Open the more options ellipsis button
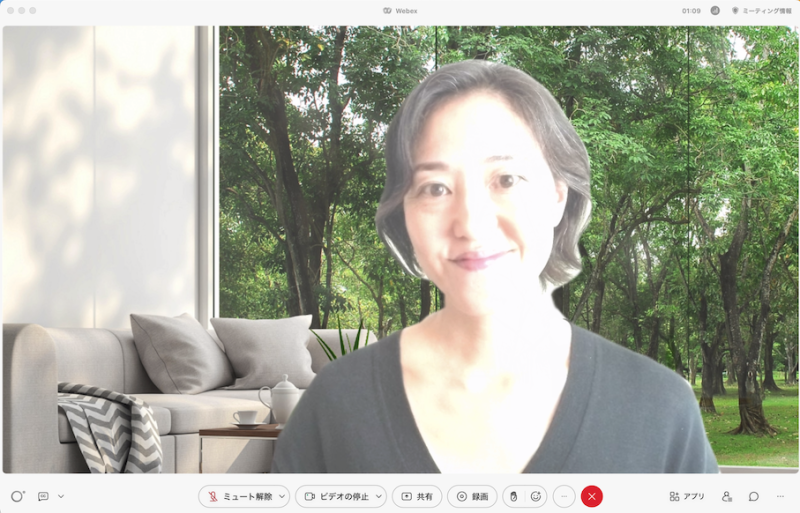The height and width of the screenshot is (513, 800). pos(564,496)
